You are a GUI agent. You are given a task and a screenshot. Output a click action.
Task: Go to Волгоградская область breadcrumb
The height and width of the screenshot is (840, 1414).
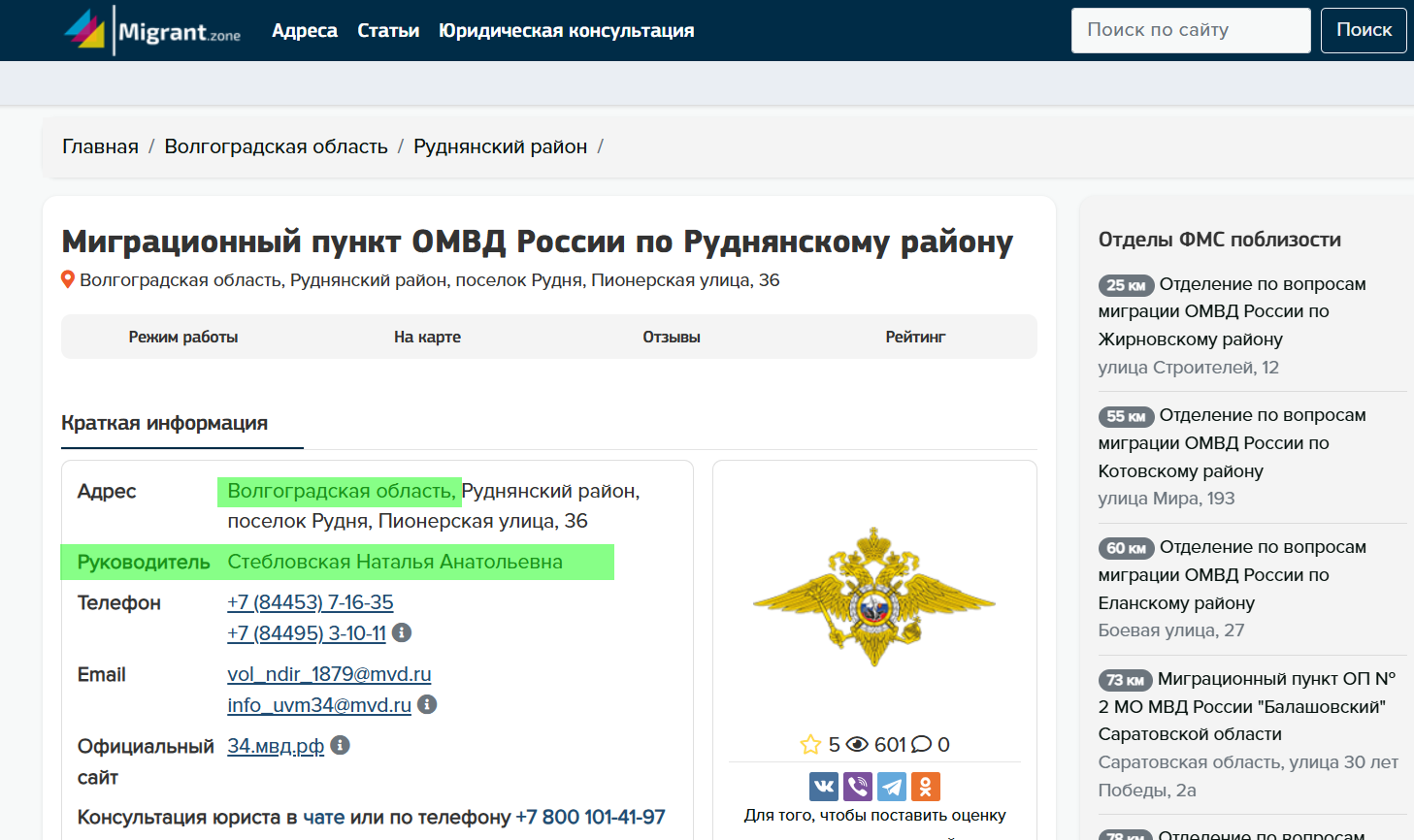278,145
